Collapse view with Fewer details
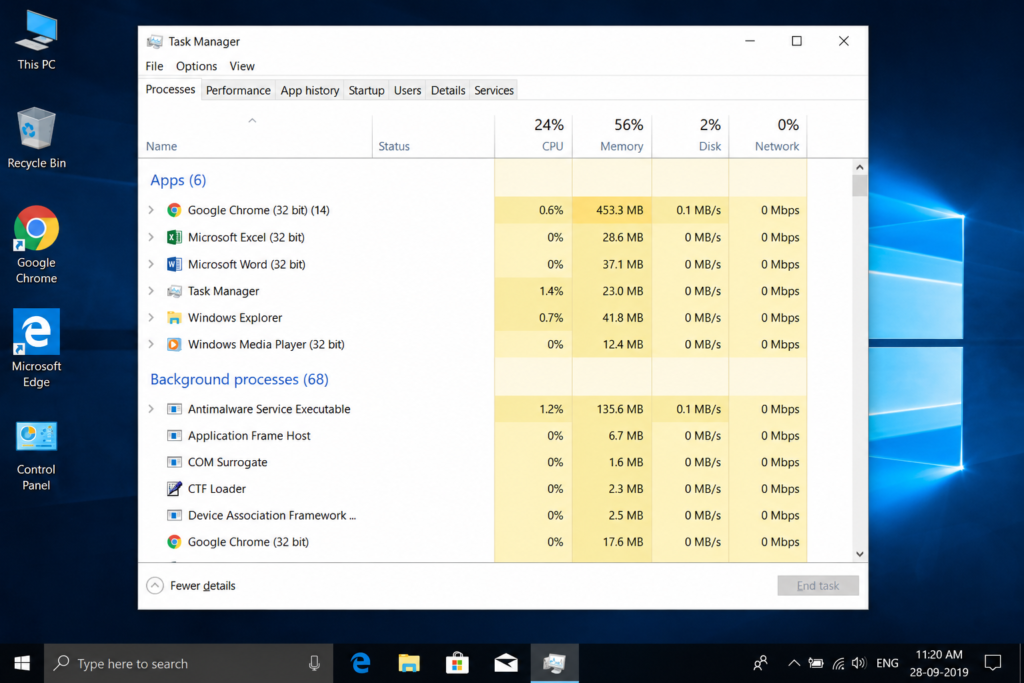The height and width of the screenshot is (683, 1024). [191, 586]
